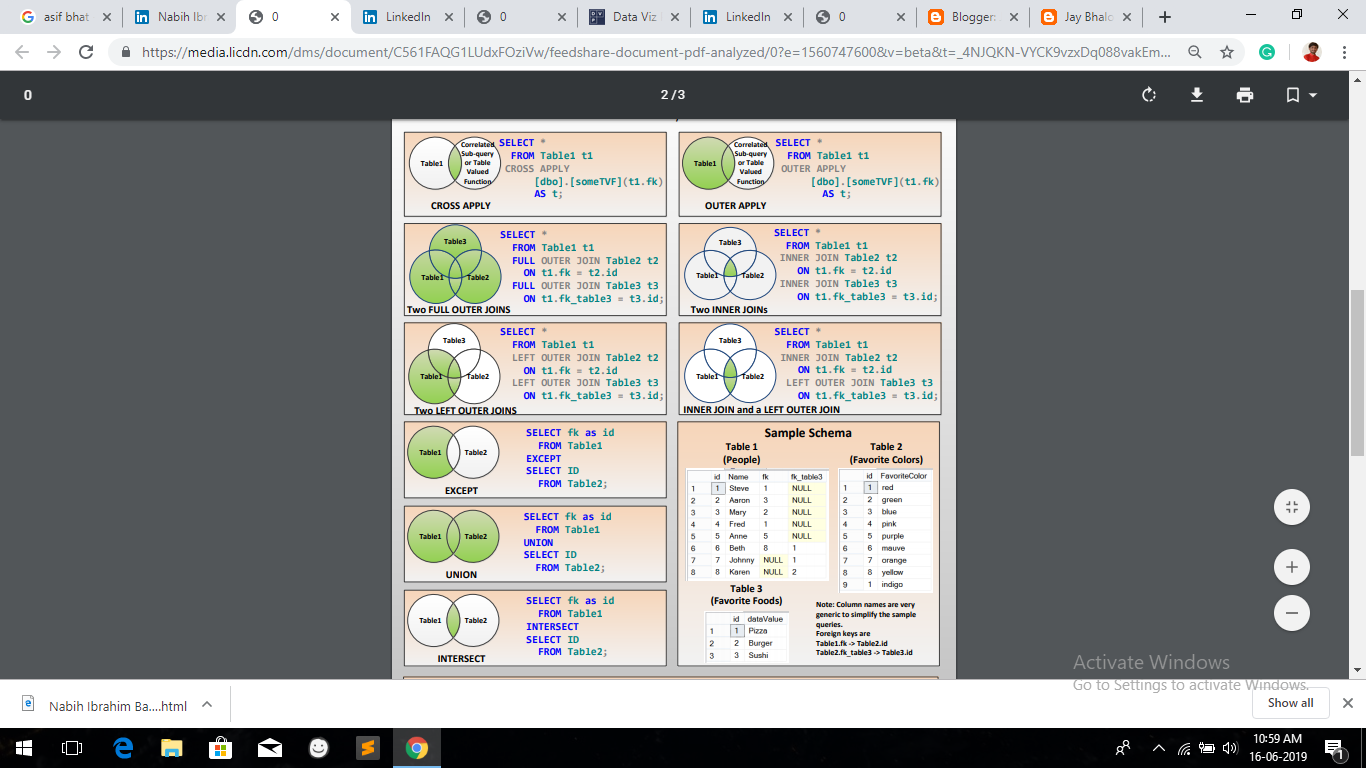The width and height of the screenshot is (1366, 768).
Task: Open the Mail app from the taskbar
Action: pos(270,747)
